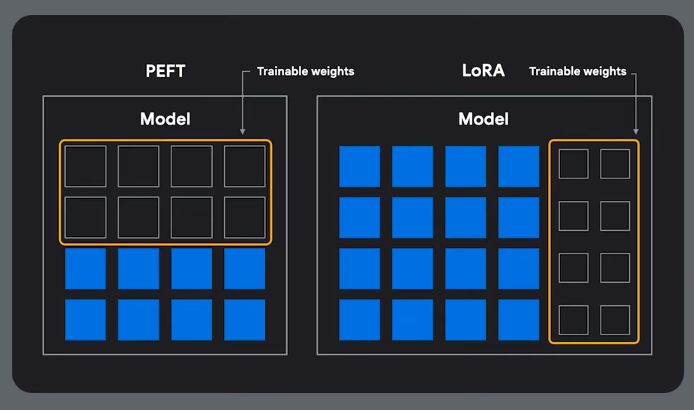Select the Model label inside the LoRA box
Screen dimensions: 694x410
[x=483, y=119]
